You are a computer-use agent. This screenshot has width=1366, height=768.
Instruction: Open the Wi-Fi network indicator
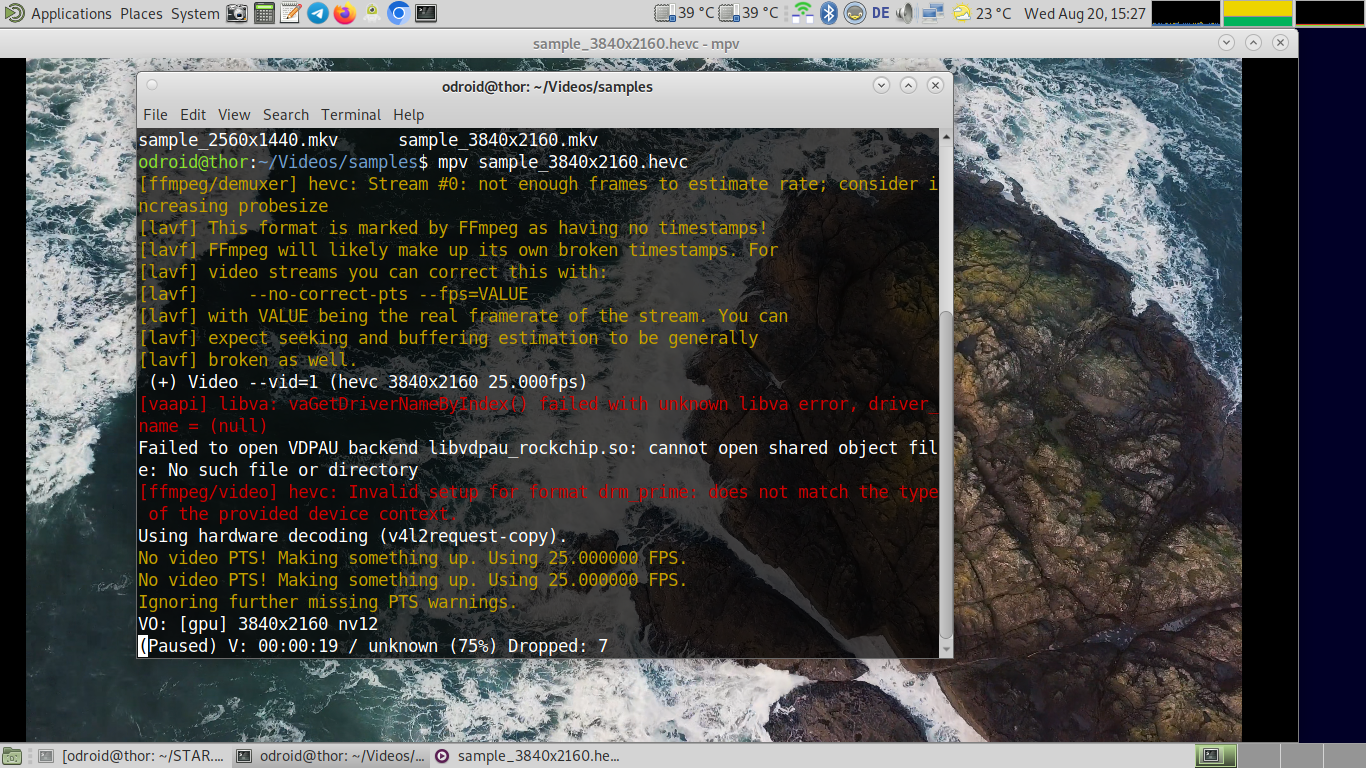tap(802, 14)
